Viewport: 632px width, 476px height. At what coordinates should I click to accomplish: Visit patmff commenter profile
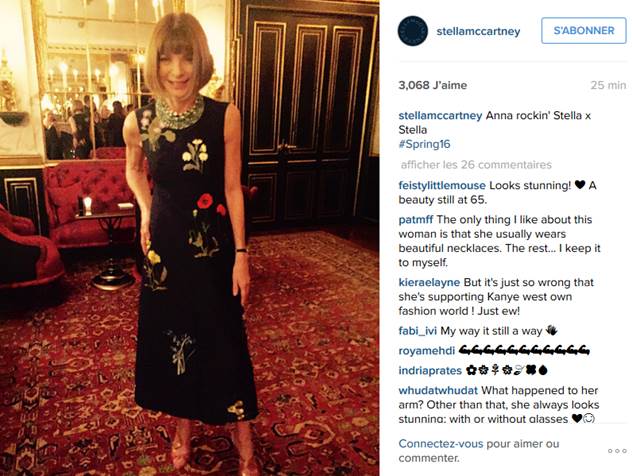tap(416, 220)
